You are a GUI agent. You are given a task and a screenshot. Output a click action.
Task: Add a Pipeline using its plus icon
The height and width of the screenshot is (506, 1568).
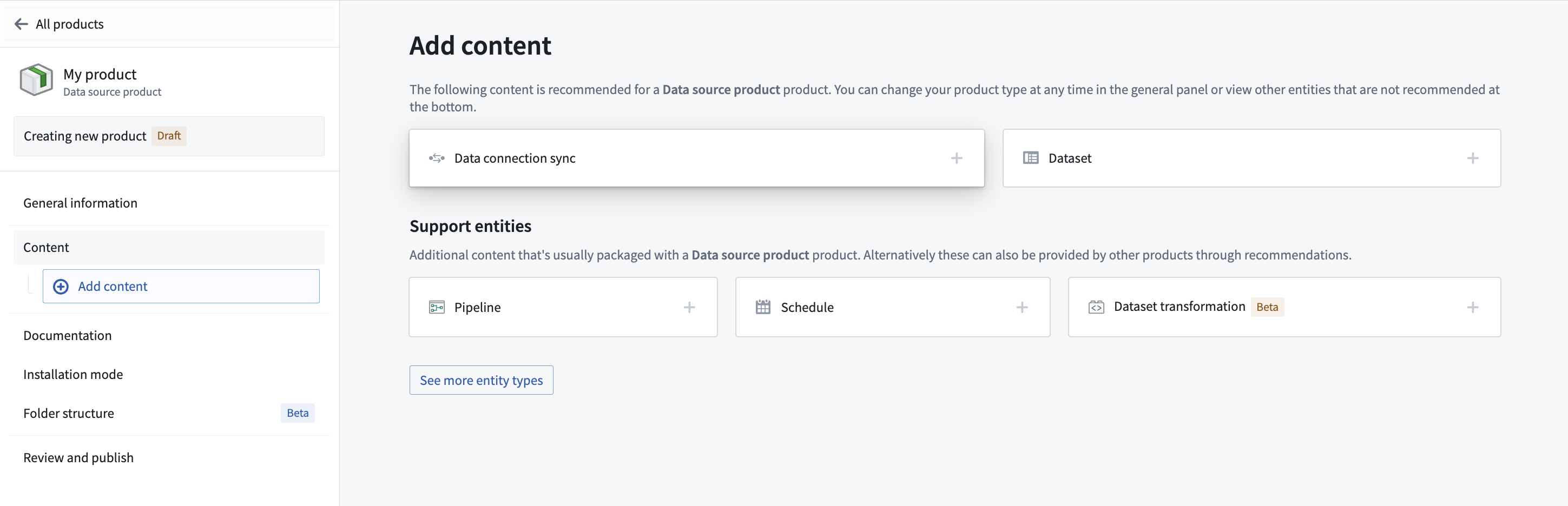689,307
